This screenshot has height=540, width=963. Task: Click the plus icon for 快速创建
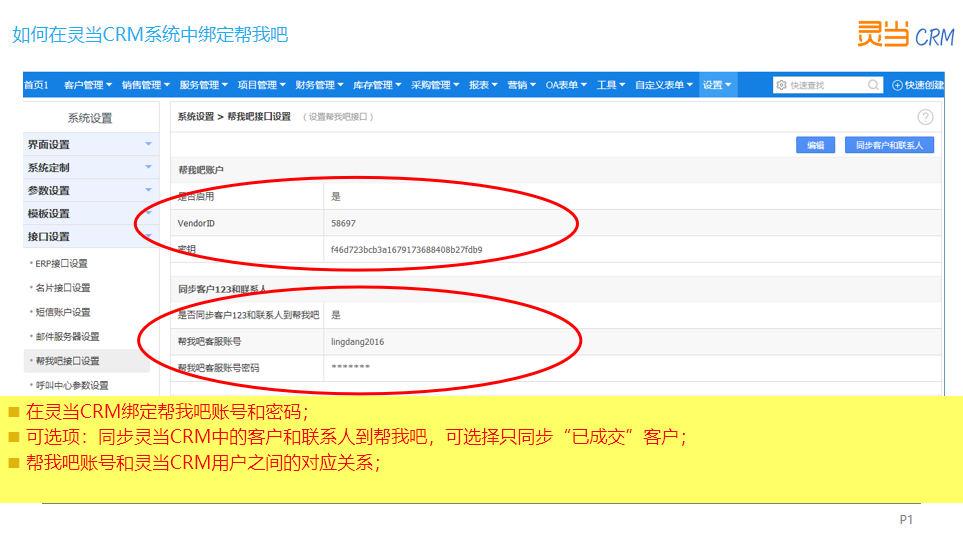coord(897,85)
